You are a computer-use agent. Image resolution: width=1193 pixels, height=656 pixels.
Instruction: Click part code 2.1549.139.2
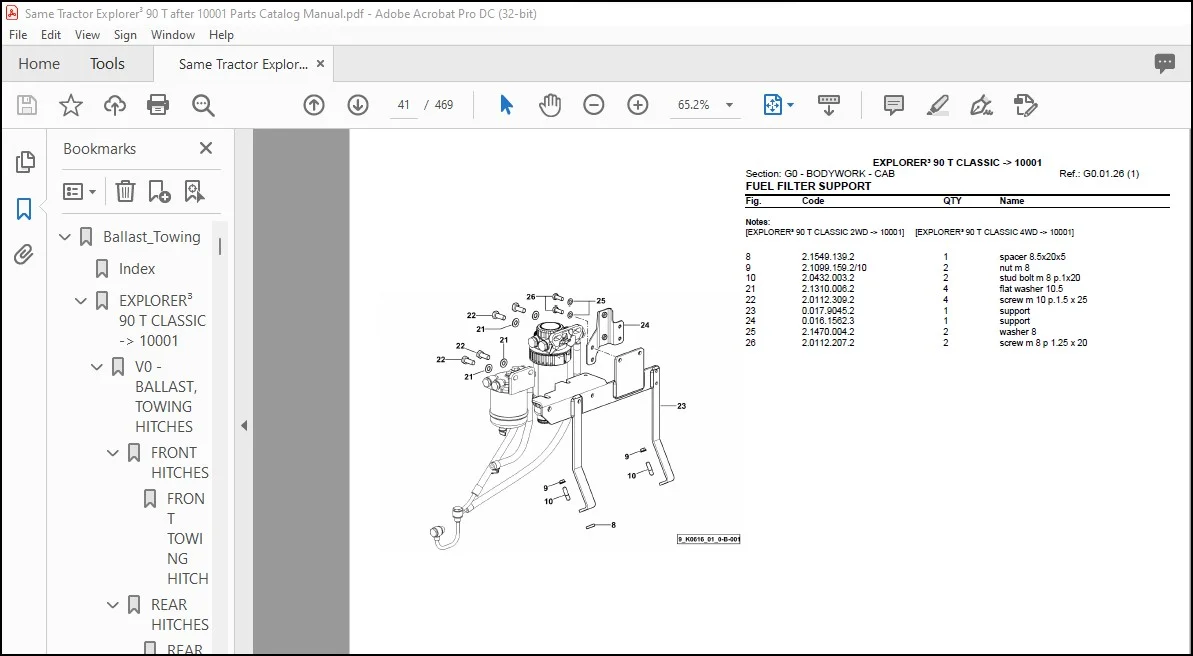tap(828, 257)
